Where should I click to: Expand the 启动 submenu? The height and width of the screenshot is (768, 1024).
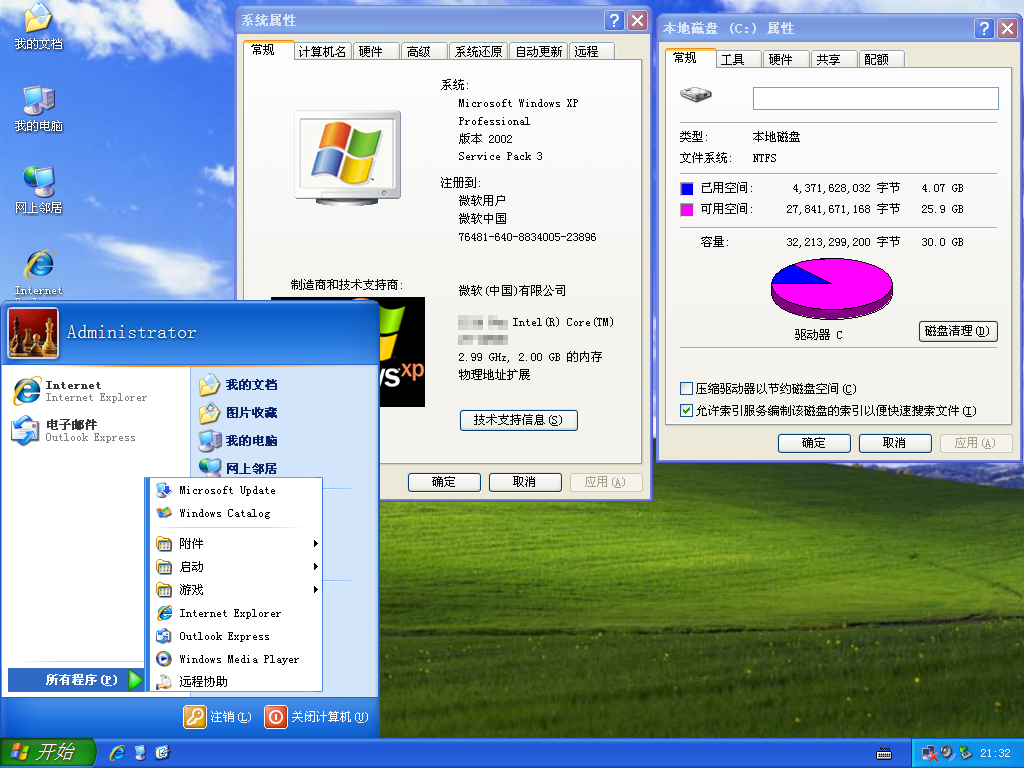click(x=236, y=567)
